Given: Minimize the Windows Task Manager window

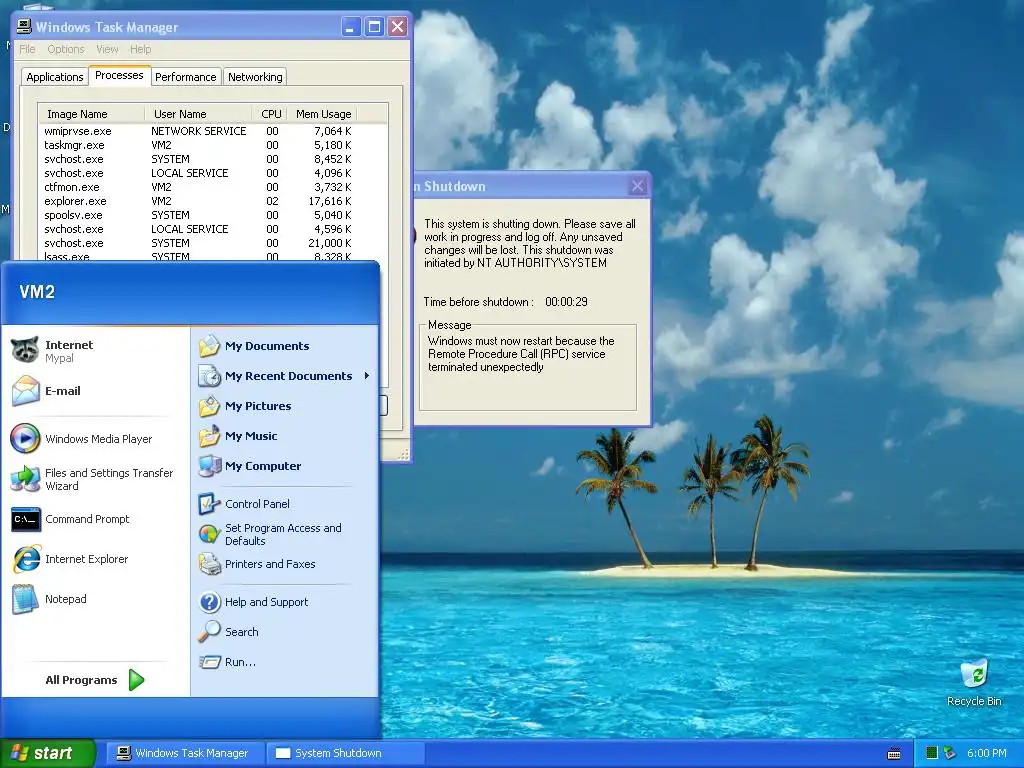Looking at the screenshot, I should click(351, 27).
